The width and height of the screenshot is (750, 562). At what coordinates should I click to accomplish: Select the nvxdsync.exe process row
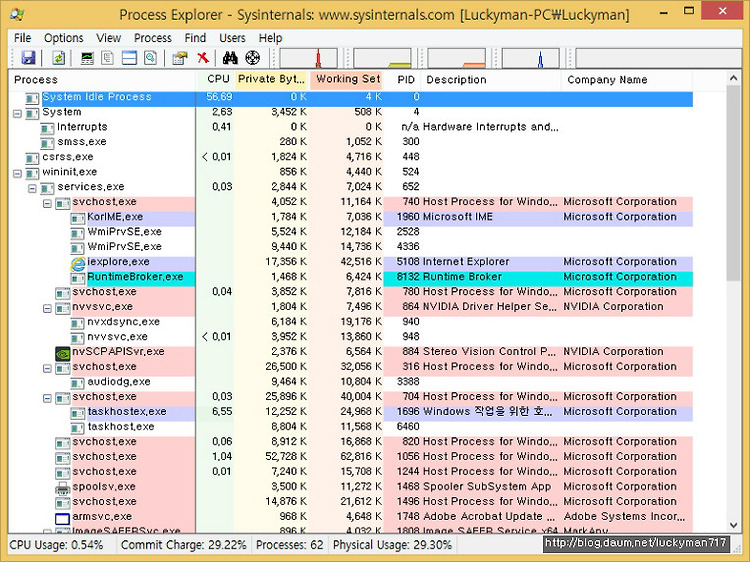(x=351, y=323)
